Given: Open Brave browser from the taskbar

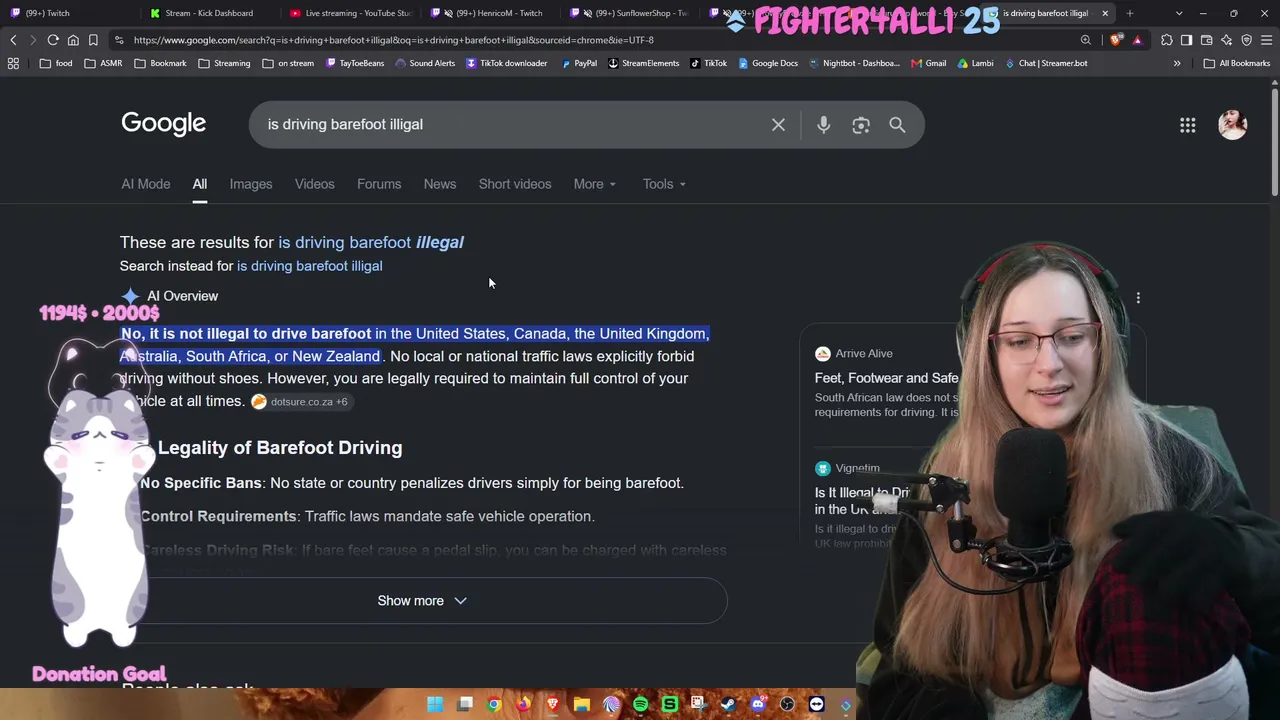Looking at the screenshot, I should point(552,705).
